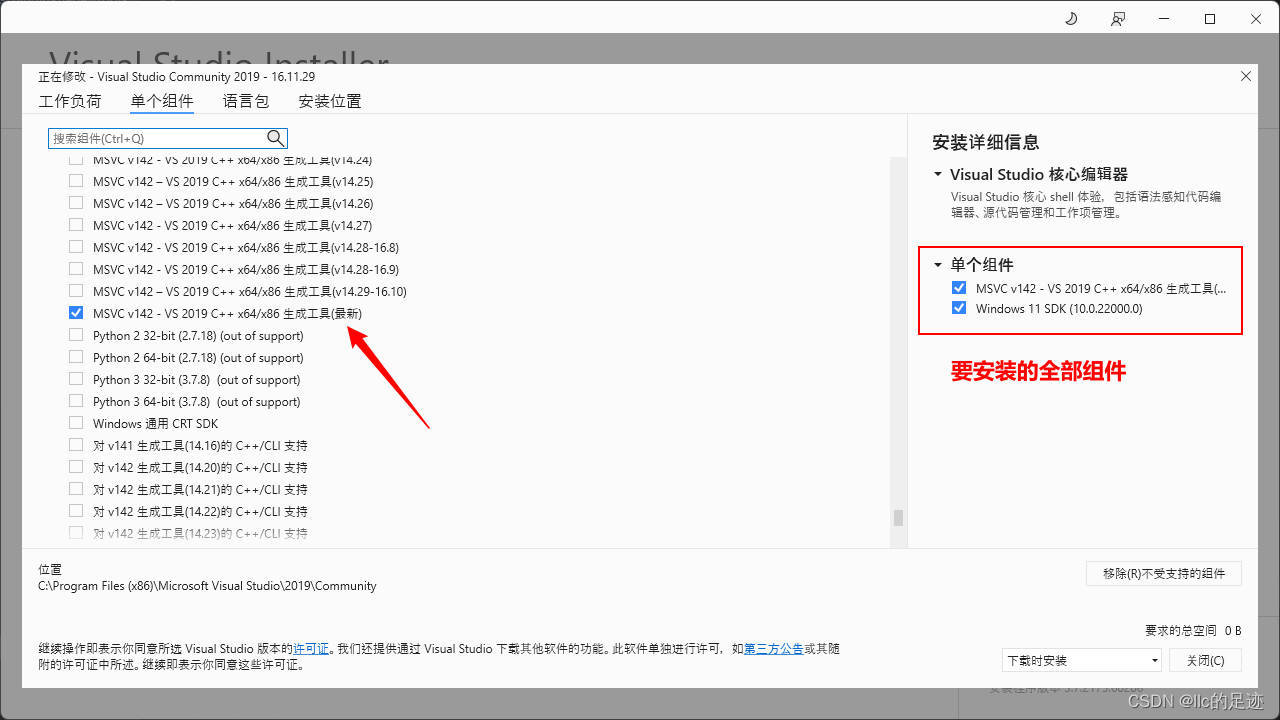Select 单个组件 tab
This screenshot has height=720, width=1280.
point(162,101)
